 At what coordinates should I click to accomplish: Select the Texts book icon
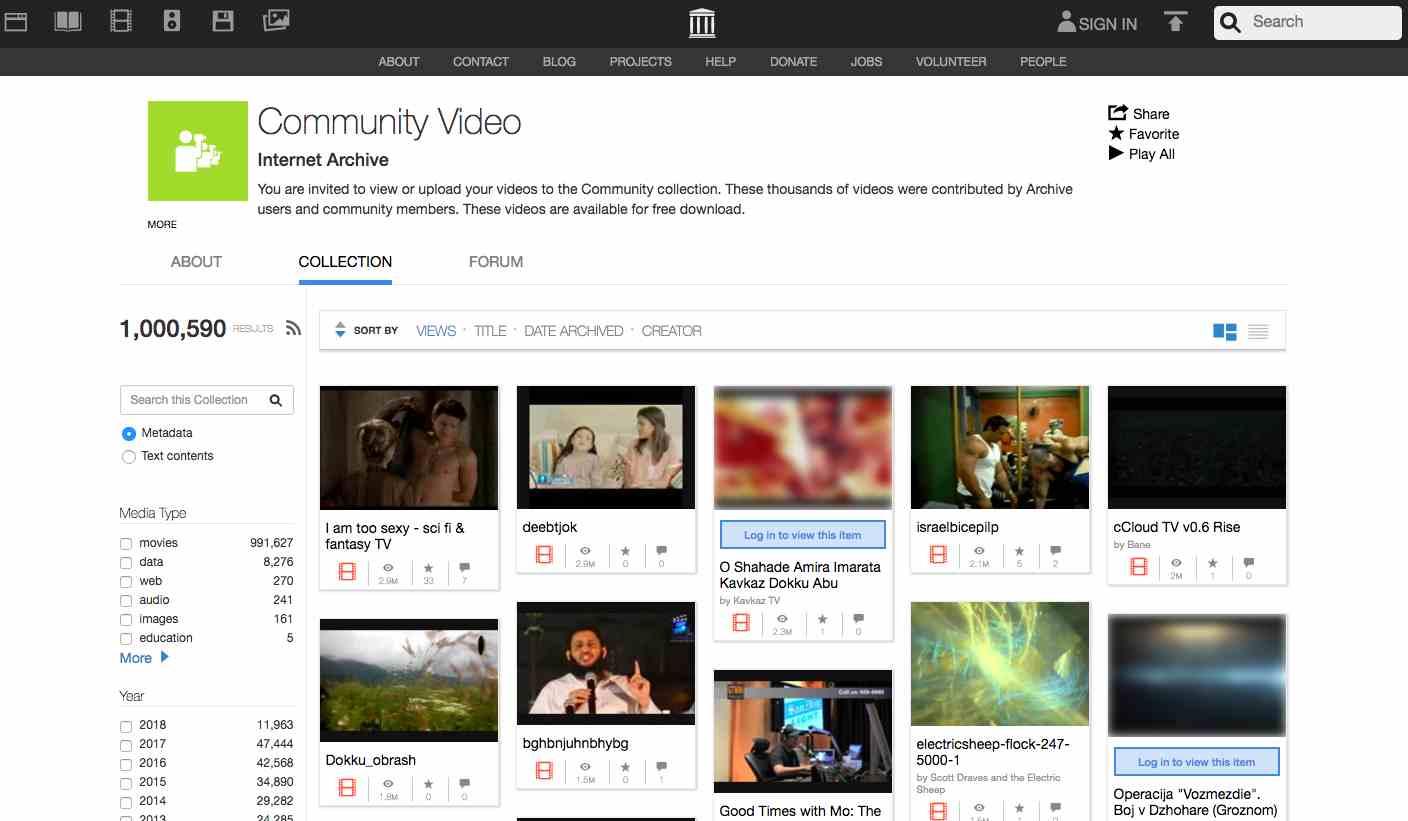[x=68, y=21]
